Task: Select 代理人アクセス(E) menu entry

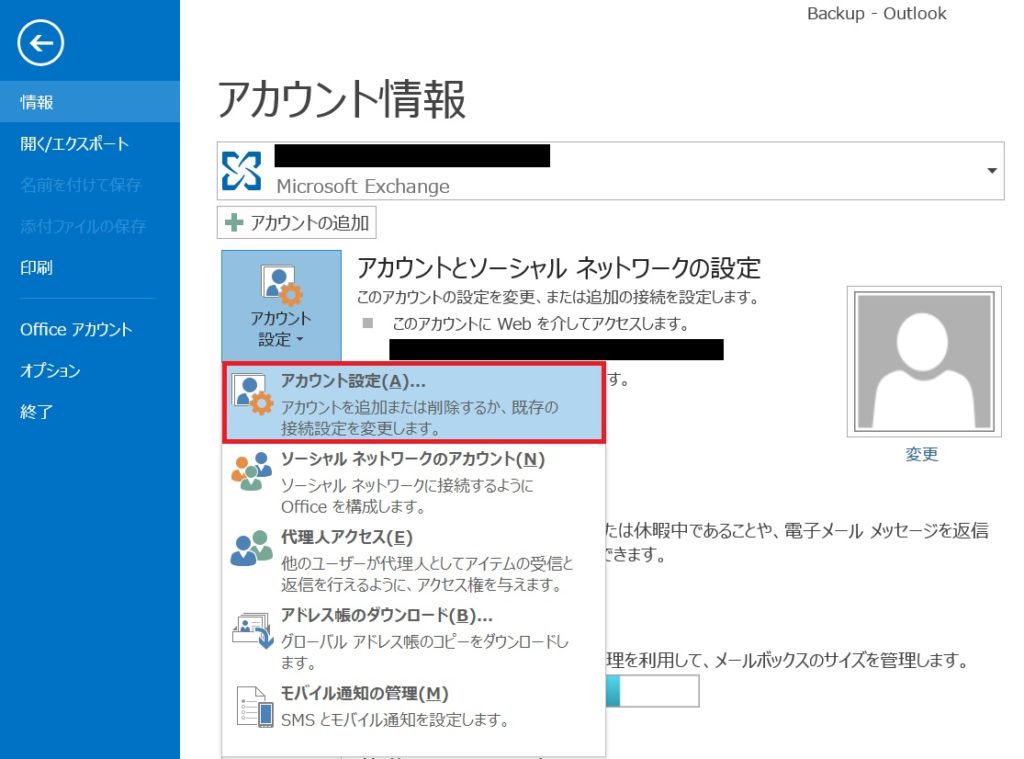Action: pos(414,560)
